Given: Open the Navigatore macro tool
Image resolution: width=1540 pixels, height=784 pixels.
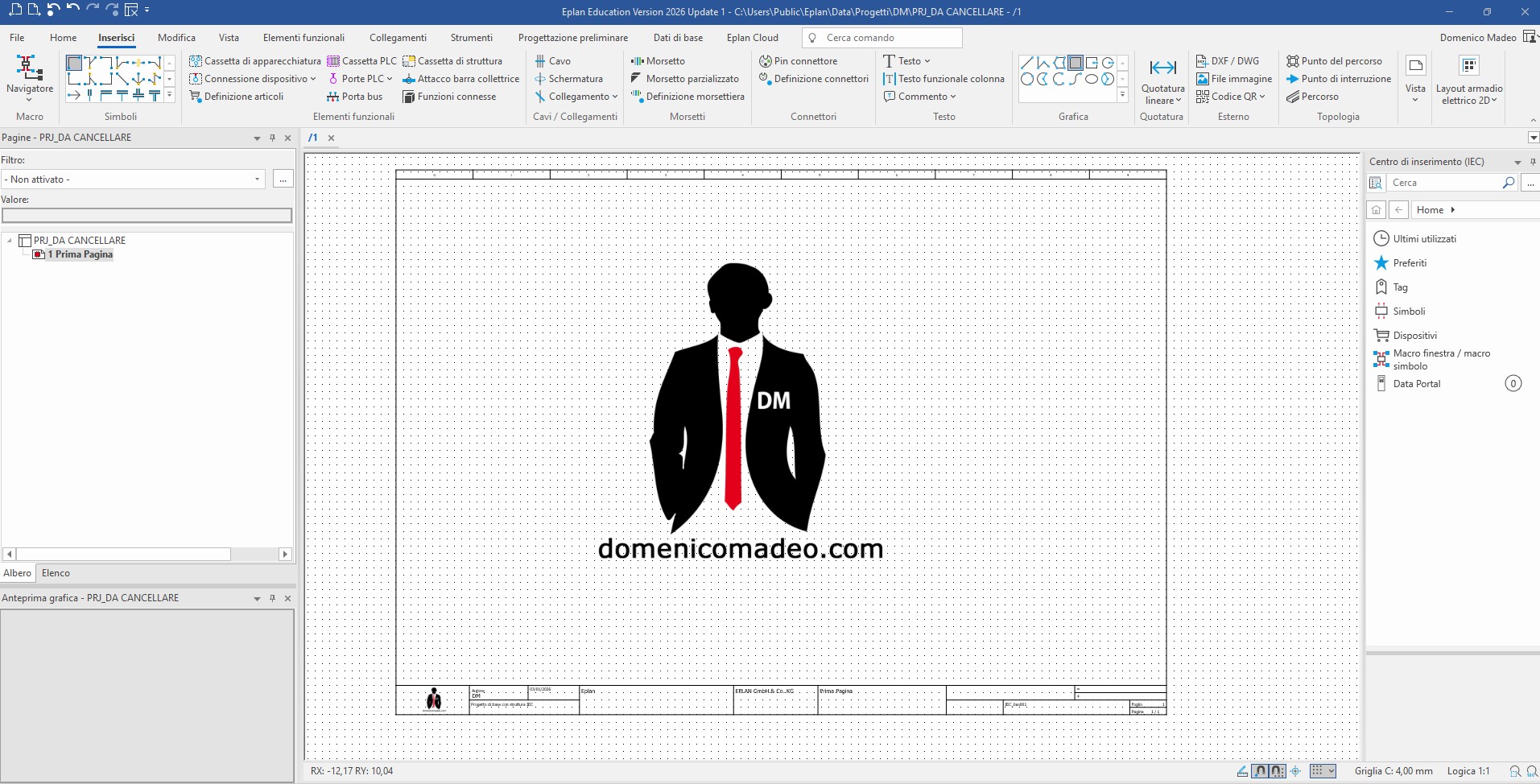Looking at the screenshot, I should (29, 77).
